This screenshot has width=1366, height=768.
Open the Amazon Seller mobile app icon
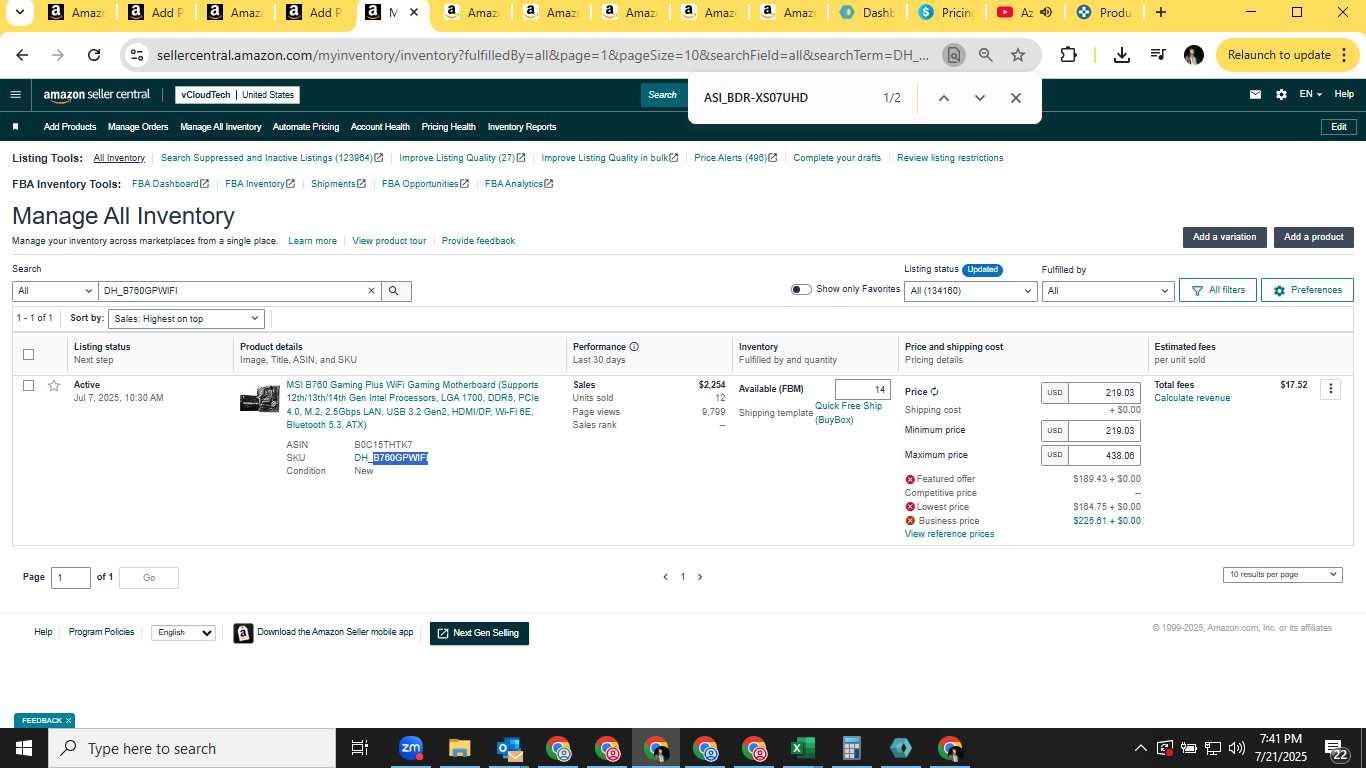click(243, 633)
